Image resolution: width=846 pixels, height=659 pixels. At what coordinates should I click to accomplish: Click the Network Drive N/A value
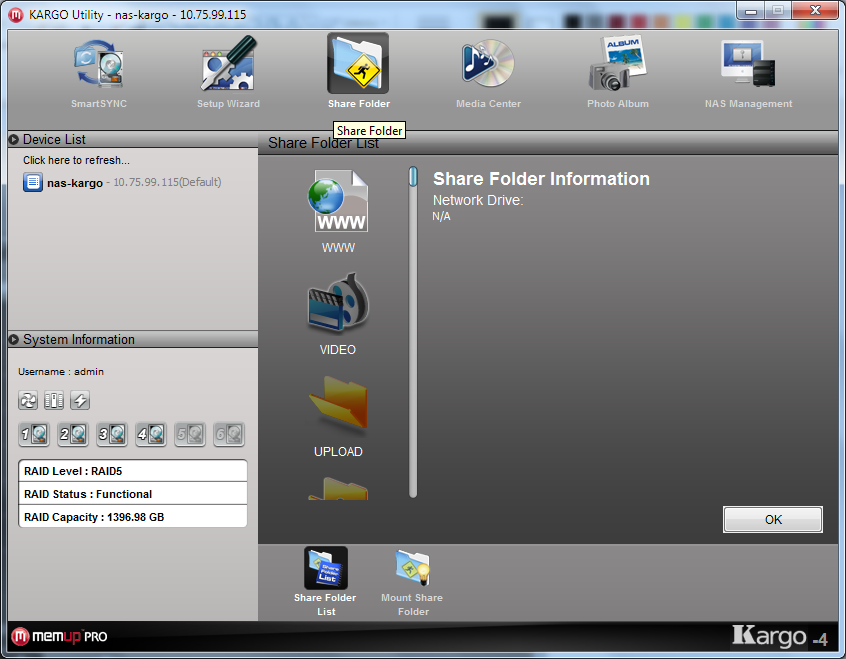click(441, 216)
